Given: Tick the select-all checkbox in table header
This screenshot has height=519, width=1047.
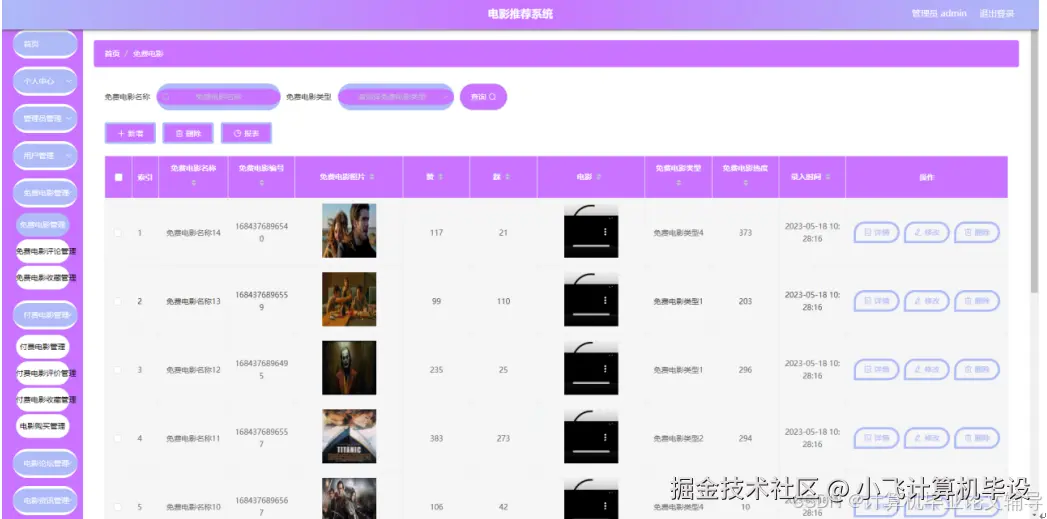Looking at the screenshot, I should coord(119,177).
